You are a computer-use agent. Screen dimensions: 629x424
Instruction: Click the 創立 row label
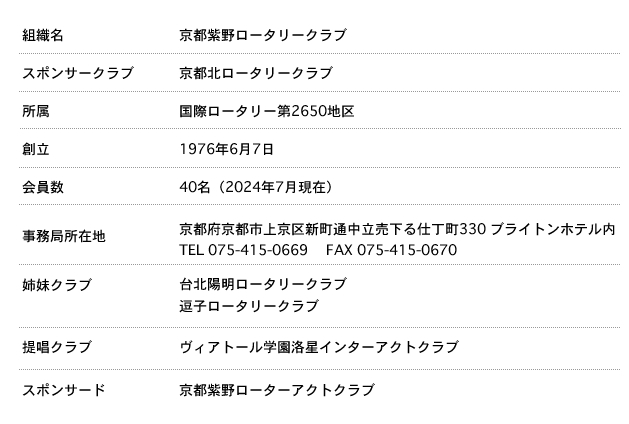[x=36, y=149]
